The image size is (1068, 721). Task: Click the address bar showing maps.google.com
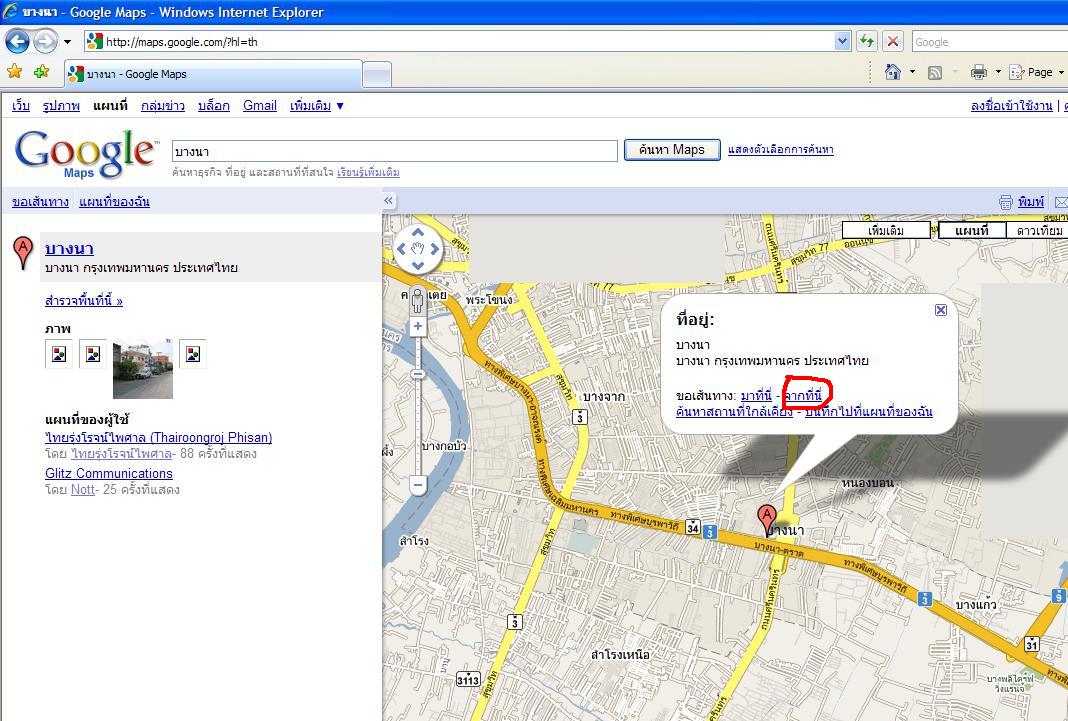click(460, 42)
